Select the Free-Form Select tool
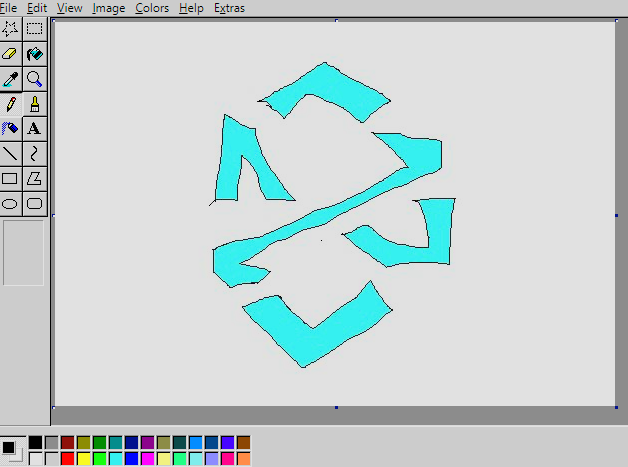628x467 pixels. pos(10,29)
